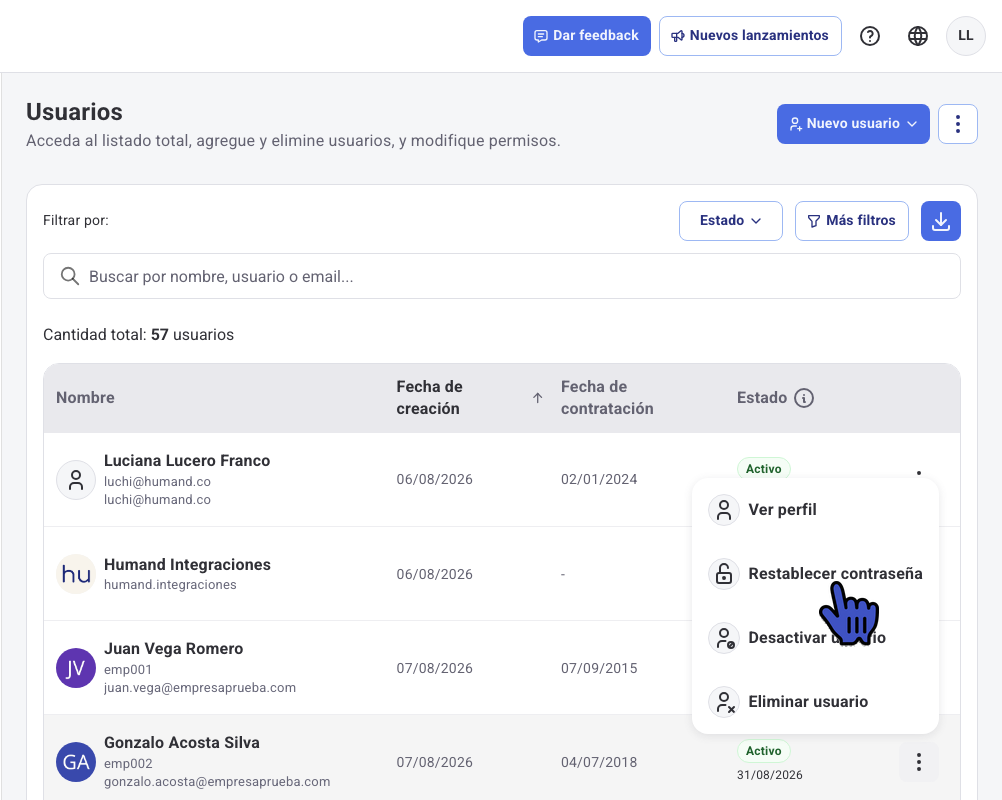Expand the Nuevo usuario dropdown
The width and height of the screenshot is (1002, 800).
coord(853,124)
